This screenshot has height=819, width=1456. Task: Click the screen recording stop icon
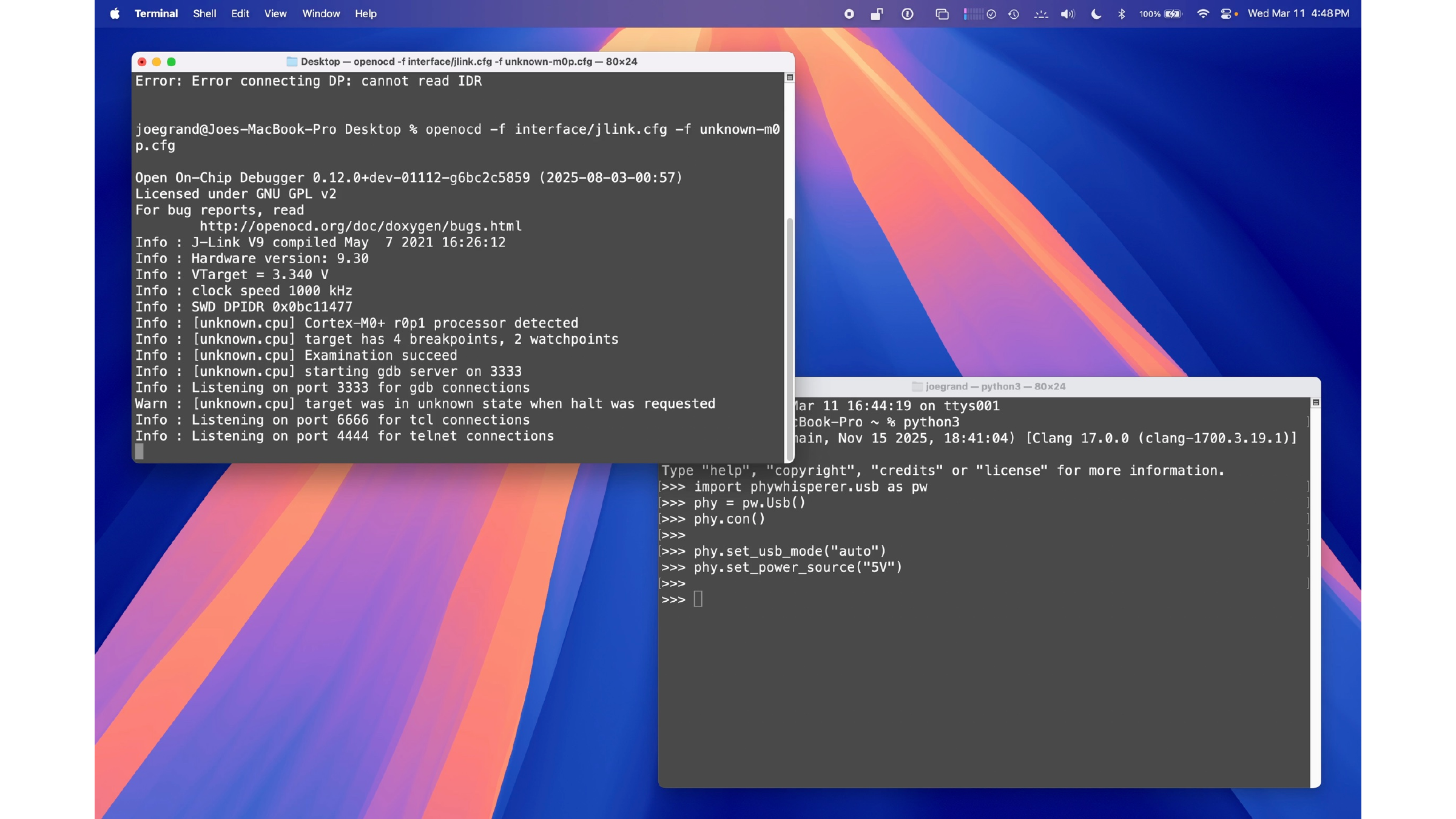(849, 14)
